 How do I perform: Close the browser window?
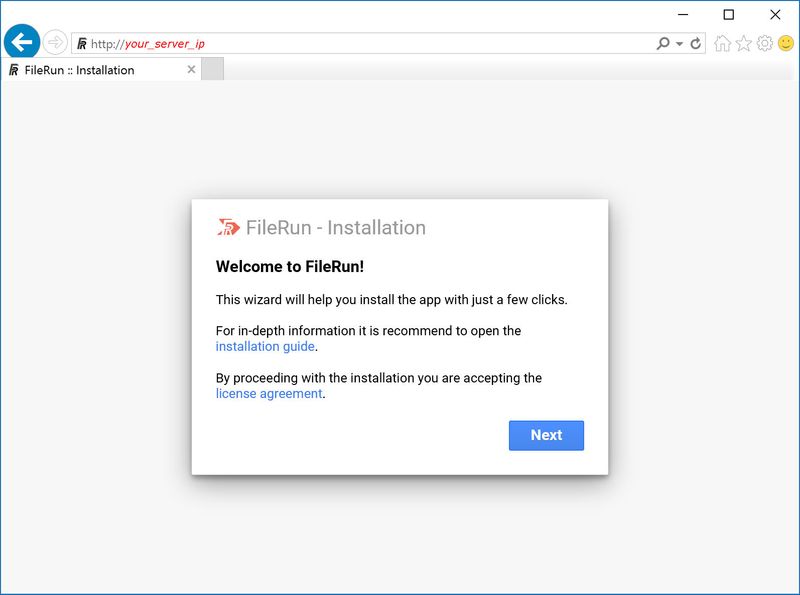(775, 15)
